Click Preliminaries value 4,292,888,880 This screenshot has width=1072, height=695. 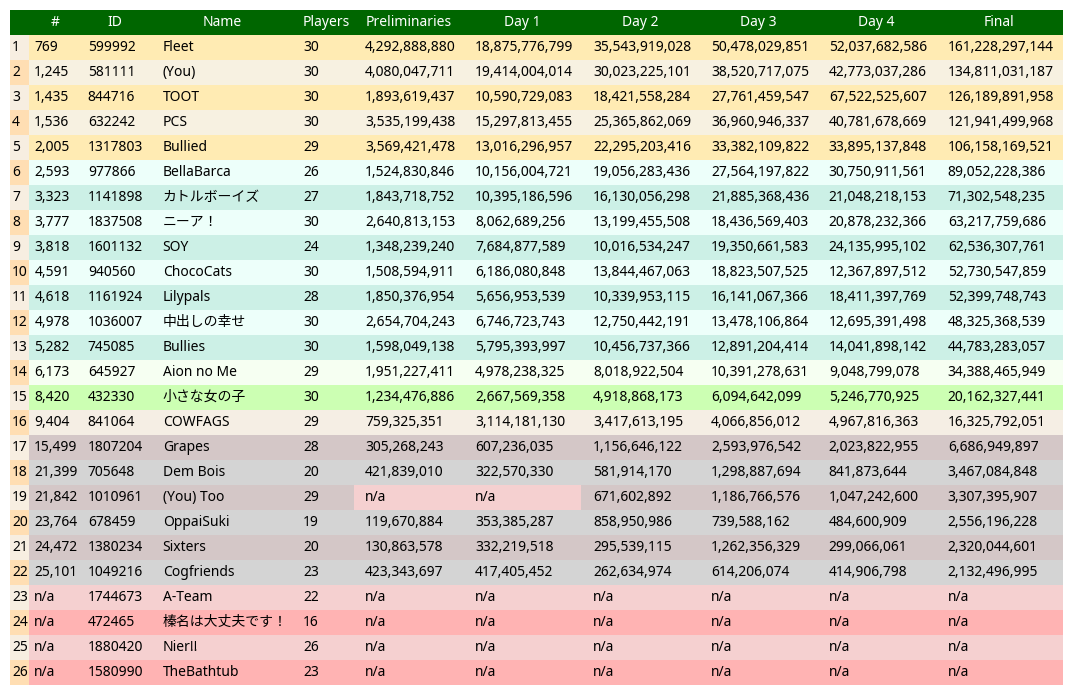pyautogui.click(x=410, y=46)
